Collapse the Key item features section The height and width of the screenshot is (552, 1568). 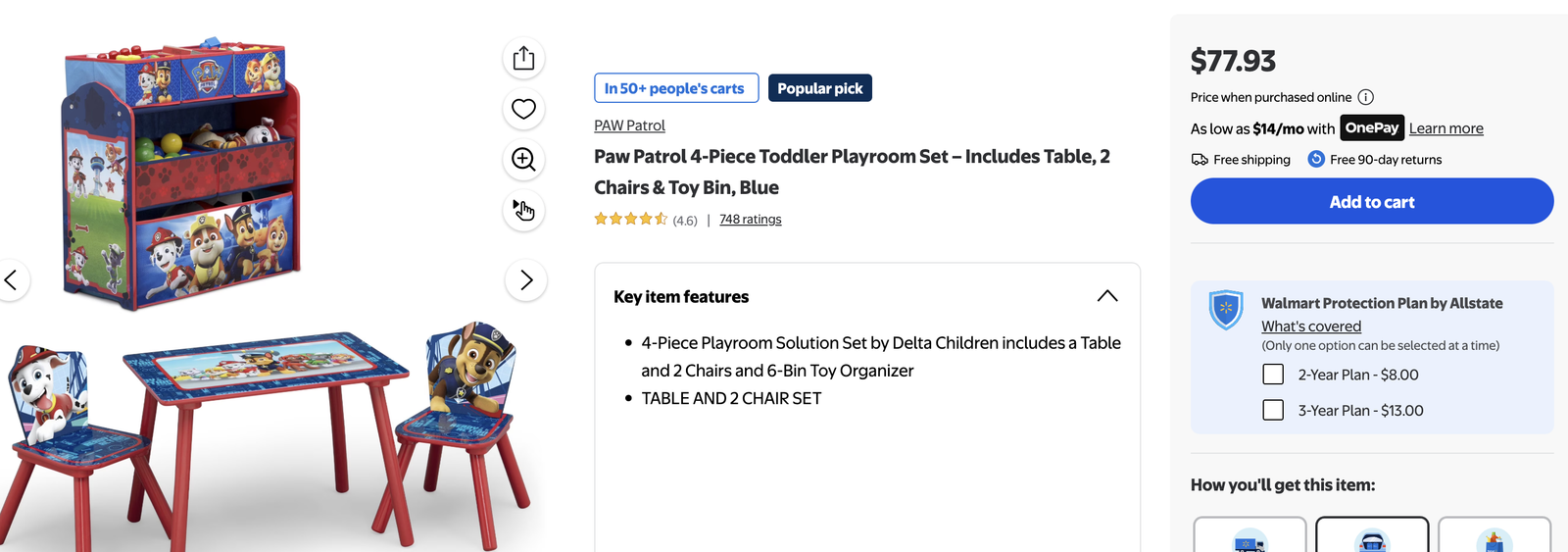tap(1107, 296)
